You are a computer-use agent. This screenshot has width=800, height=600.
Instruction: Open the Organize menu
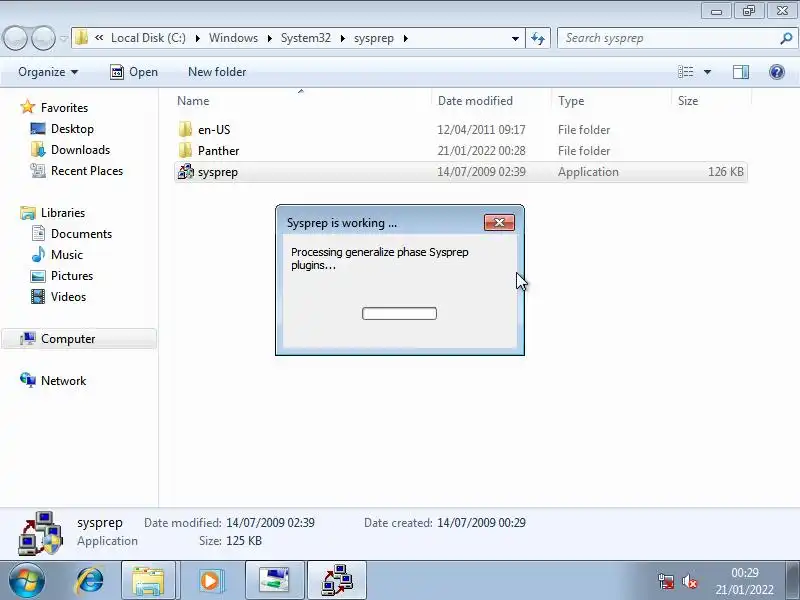(48, 72)
